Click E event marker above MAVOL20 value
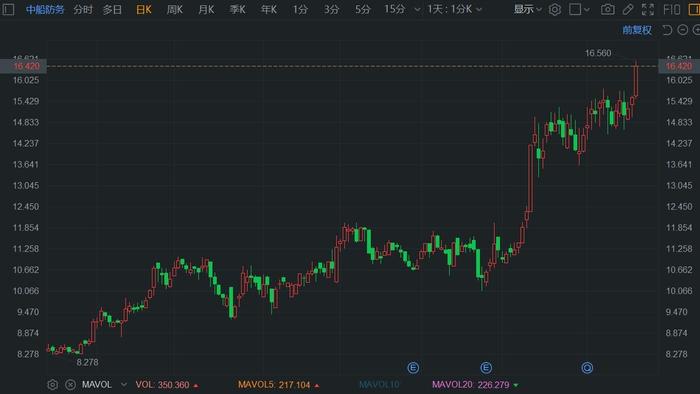The height and width of the screenshot is (394, 700). pos(486,368)
